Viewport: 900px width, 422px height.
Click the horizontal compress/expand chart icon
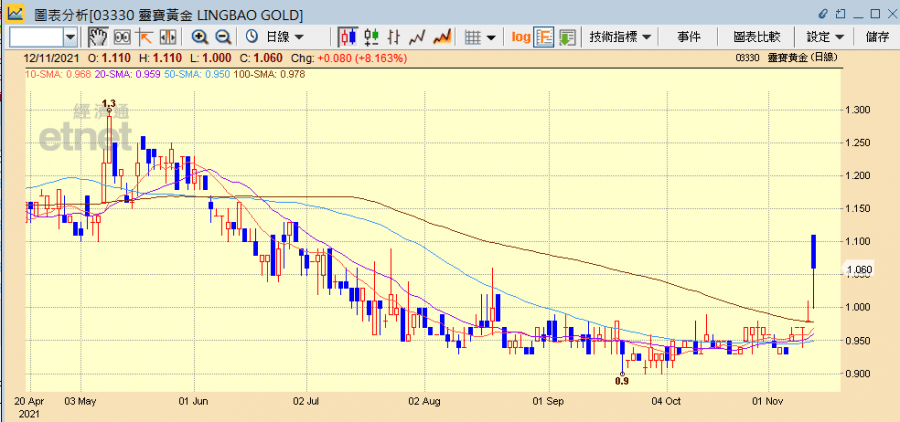pyautogui.click(x=168, y=37)
